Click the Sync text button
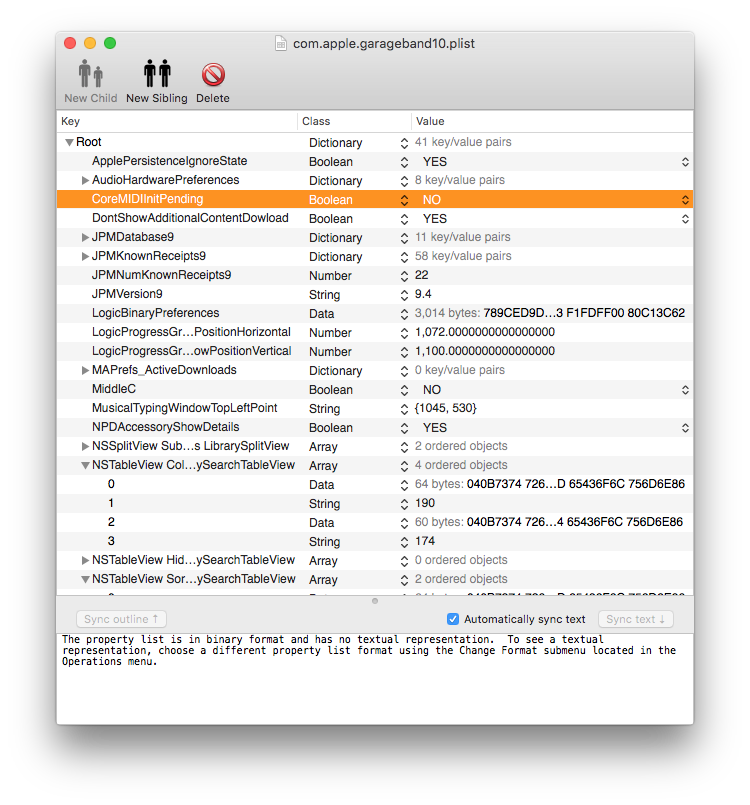 coord(637,619)
